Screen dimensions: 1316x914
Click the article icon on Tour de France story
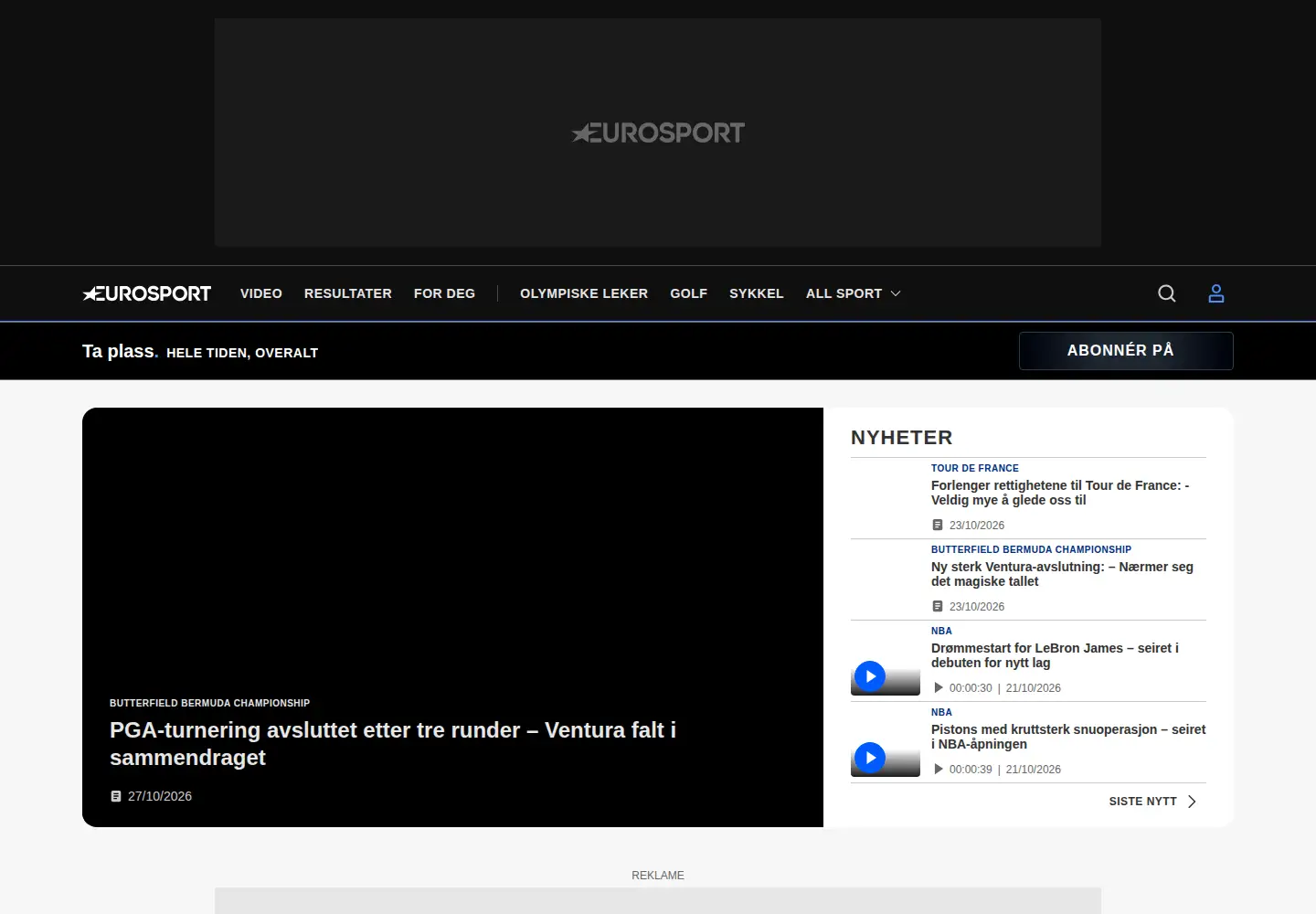[x=938, y=526]
